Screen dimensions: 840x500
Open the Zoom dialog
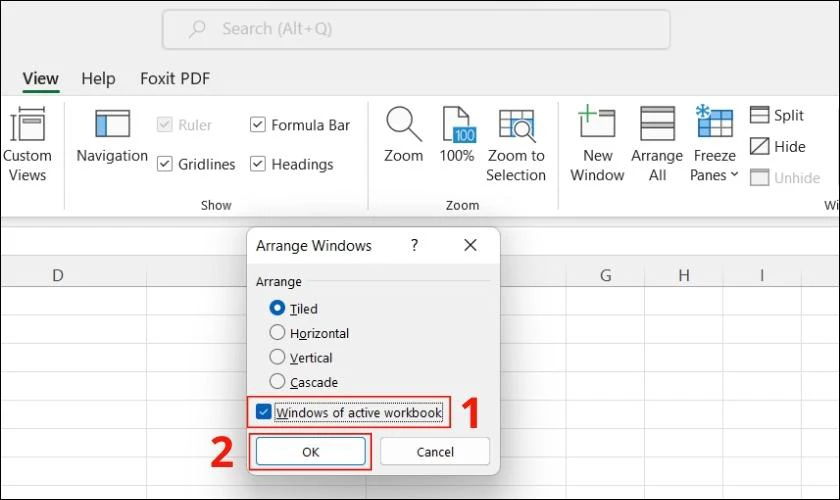click(403, 135)
